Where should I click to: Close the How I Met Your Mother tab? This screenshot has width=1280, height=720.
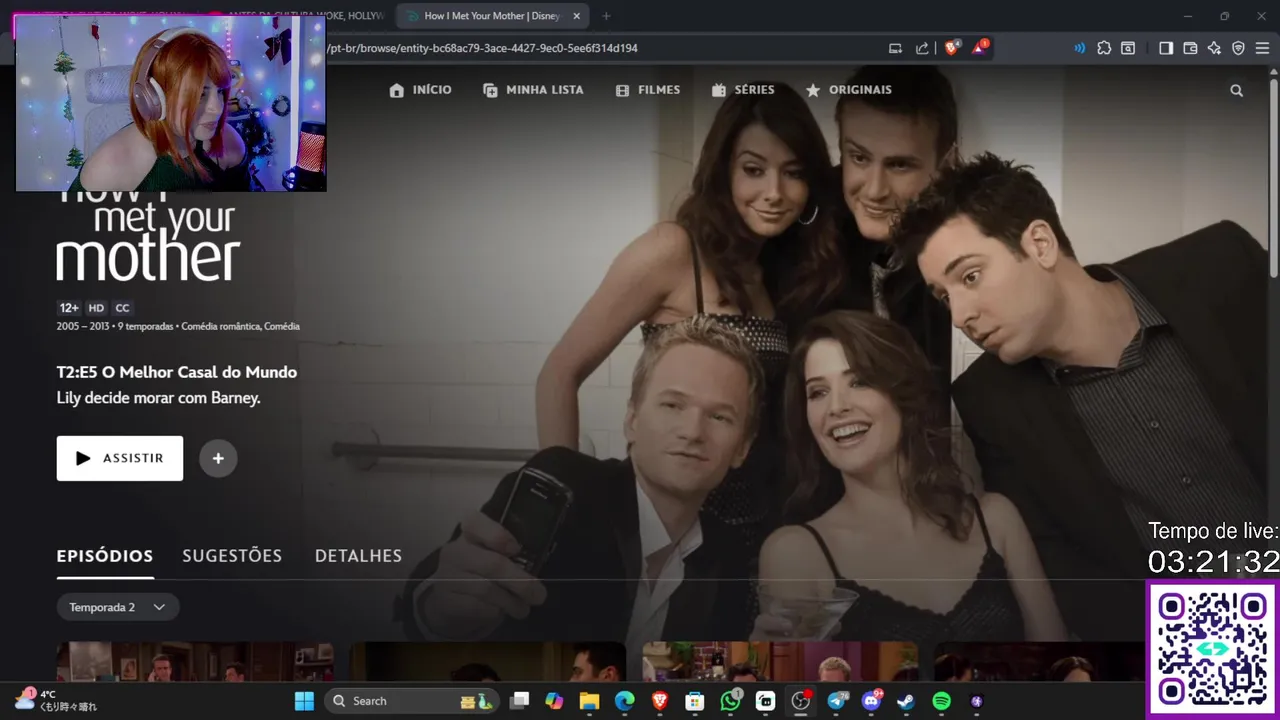click(576, 16)
